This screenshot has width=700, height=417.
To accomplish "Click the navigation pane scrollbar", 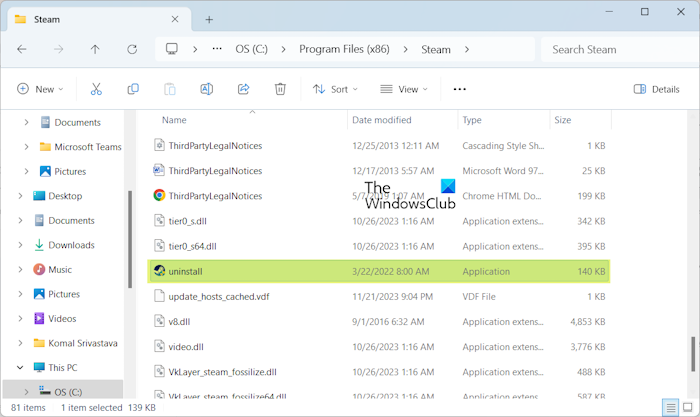I will [x=130, y=239].
